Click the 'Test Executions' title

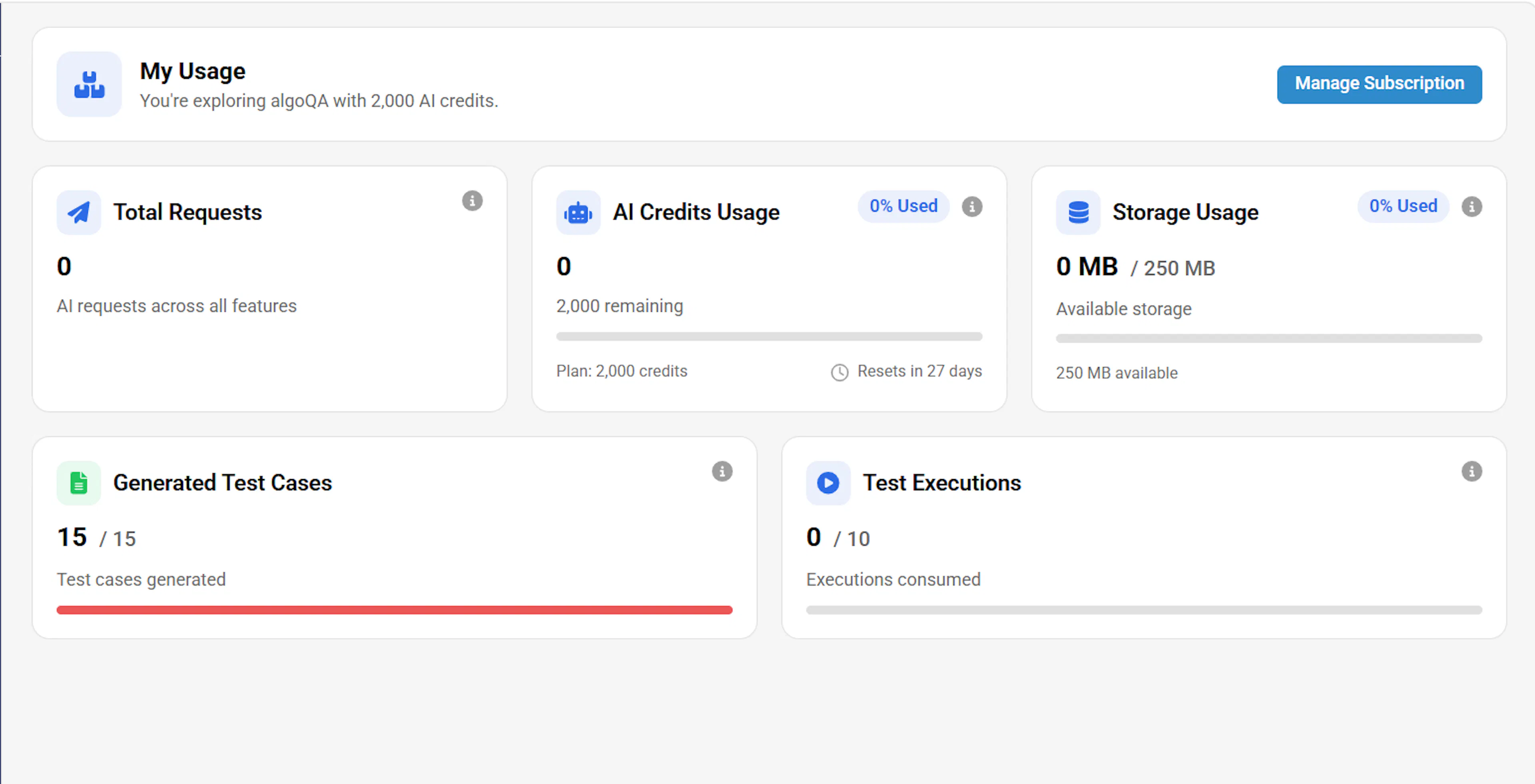pos(941,483)
